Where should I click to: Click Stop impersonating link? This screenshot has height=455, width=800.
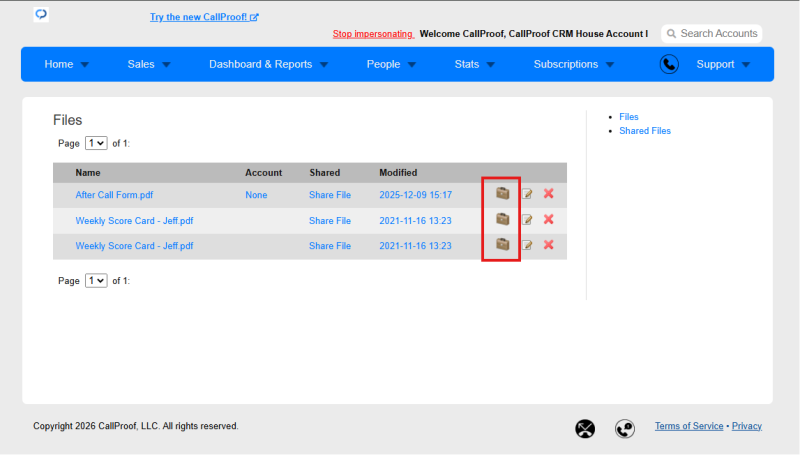372,34
